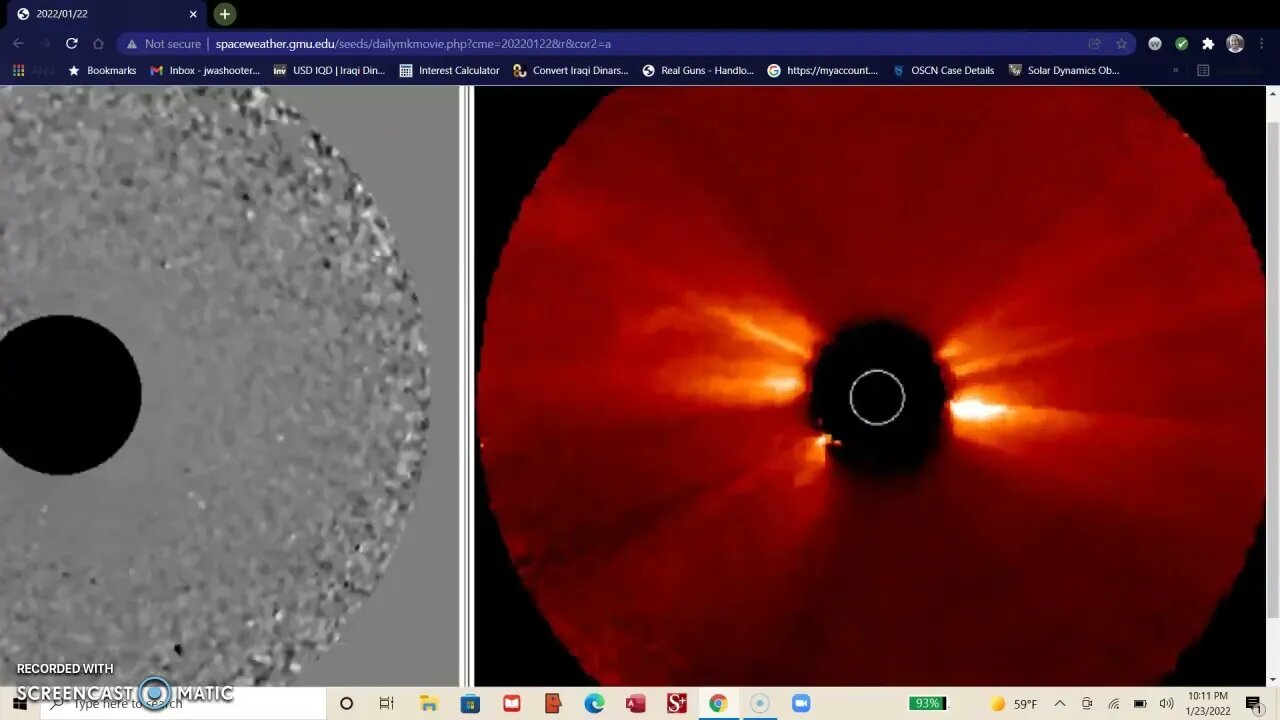Open the orange document app on taskbar
1280x720 pixels.
pyautogui.click(x=553, y=703)
